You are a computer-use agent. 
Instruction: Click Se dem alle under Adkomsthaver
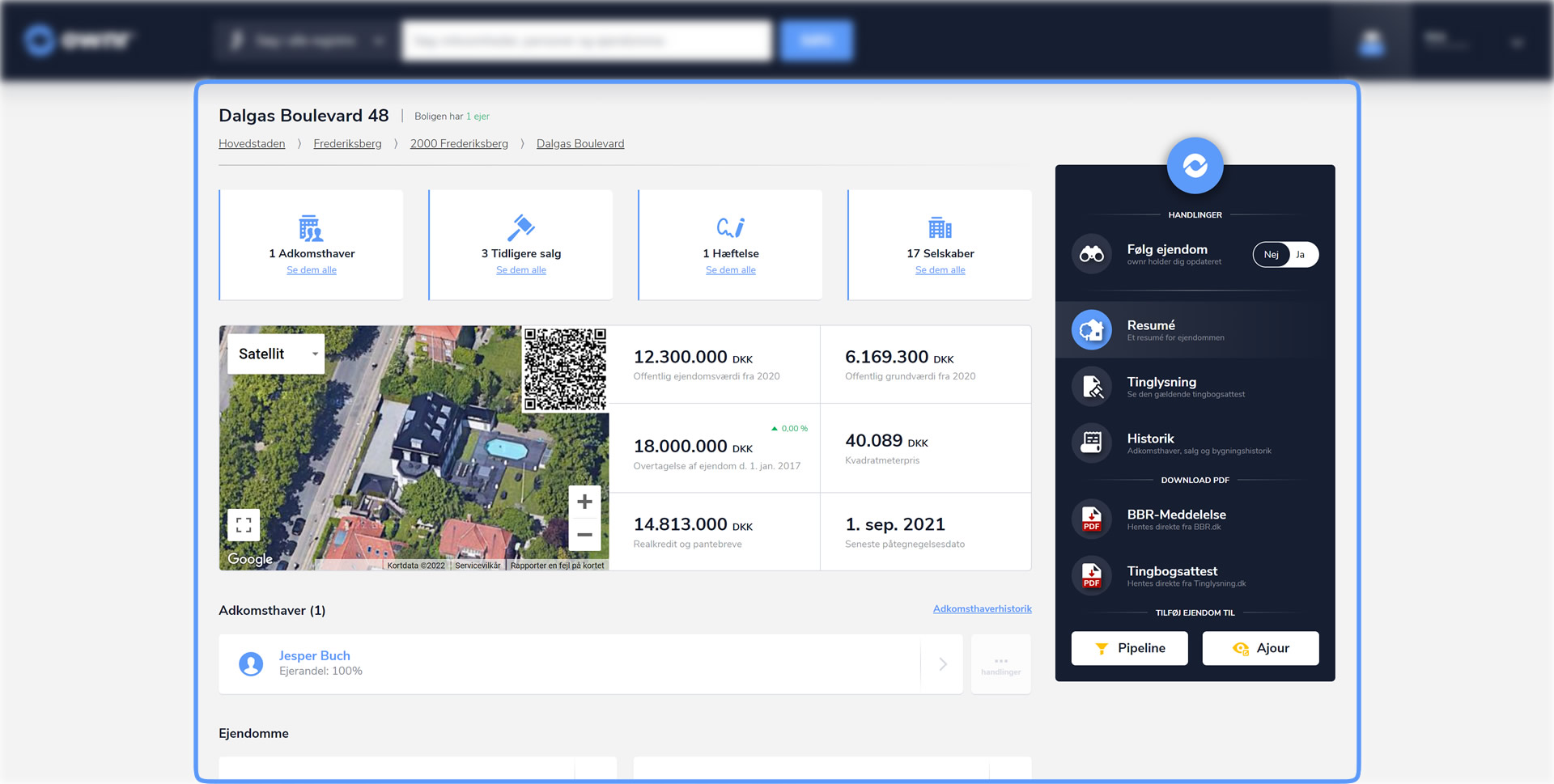[x=312, y=270]
